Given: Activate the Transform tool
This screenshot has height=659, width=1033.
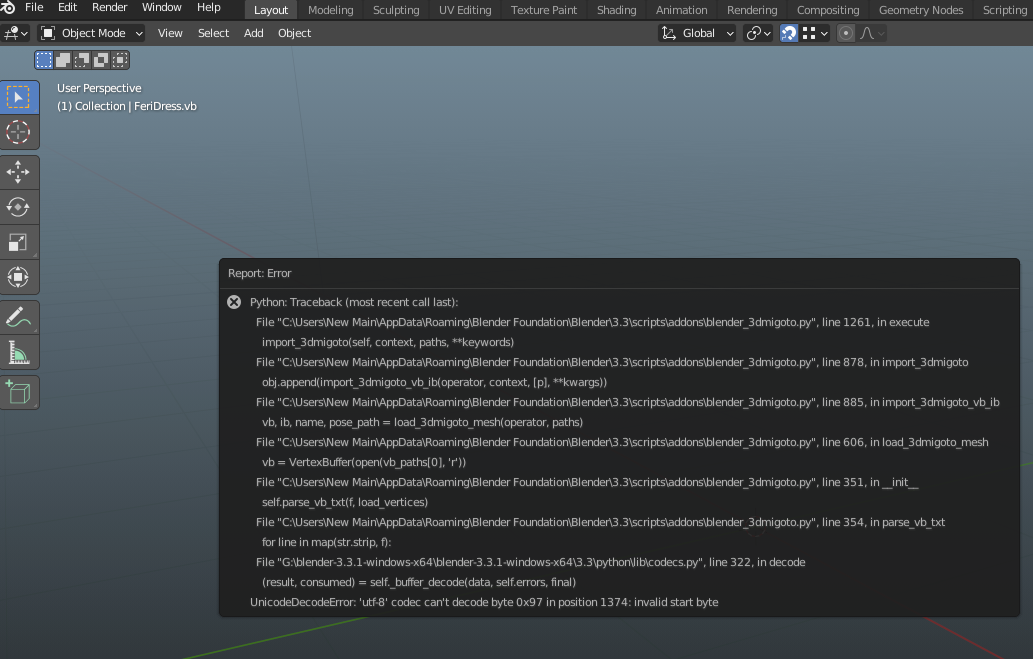Looking at the screenshot, I should (19, 277).
